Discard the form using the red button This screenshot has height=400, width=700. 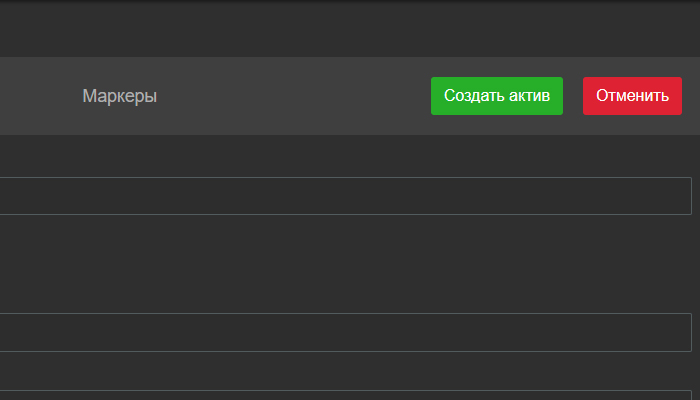[632, 96]
